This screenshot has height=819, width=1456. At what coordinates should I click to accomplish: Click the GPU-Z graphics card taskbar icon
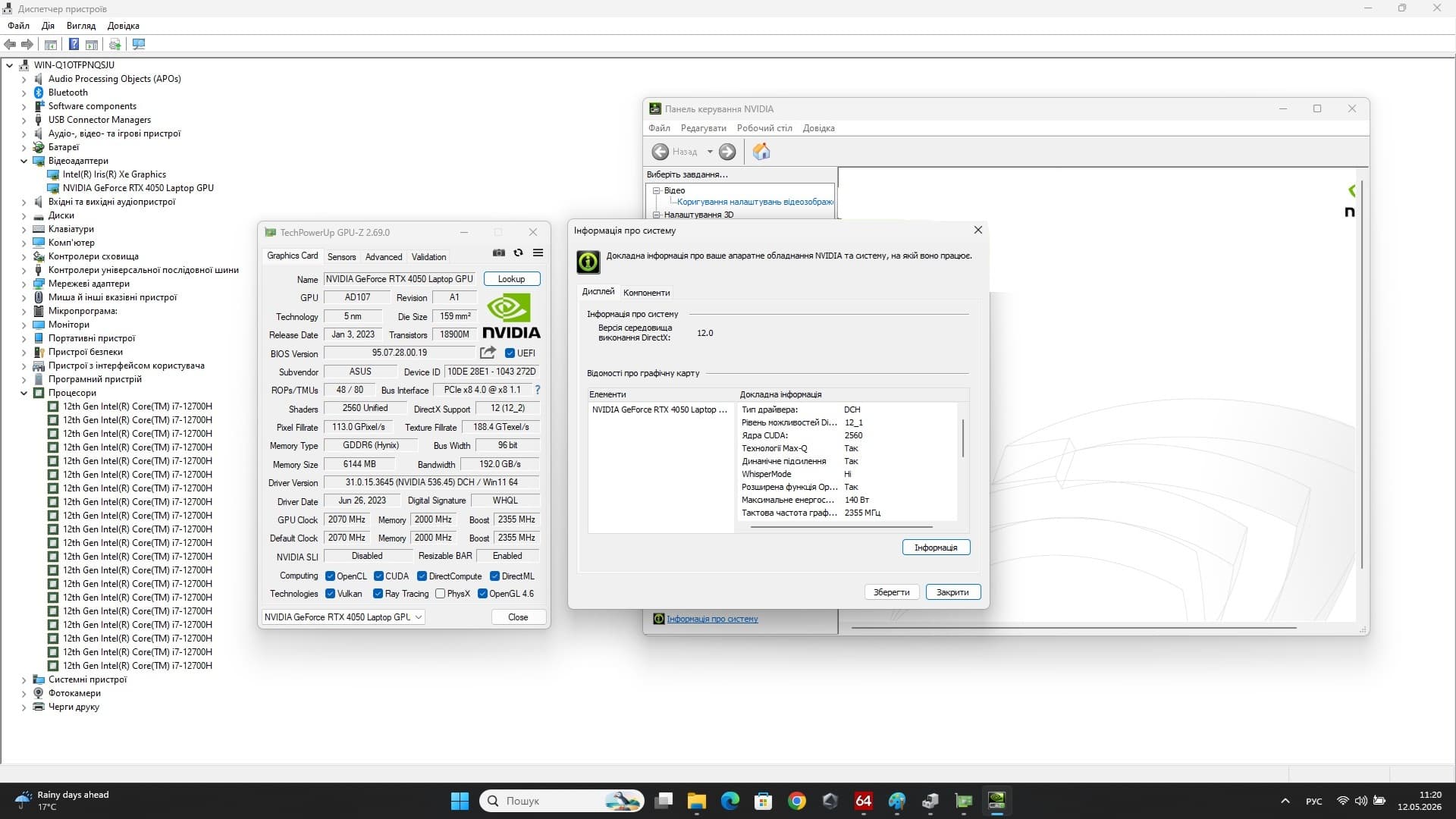[x=964, y=801]
